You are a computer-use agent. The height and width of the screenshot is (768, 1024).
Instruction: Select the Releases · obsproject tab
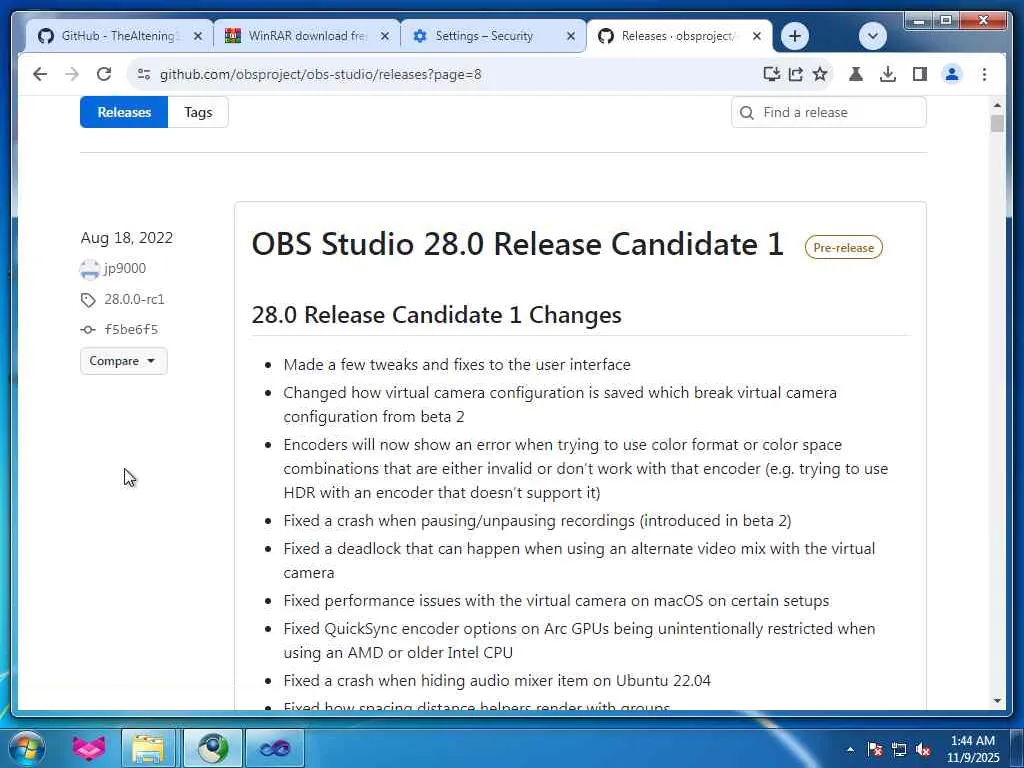677,36
